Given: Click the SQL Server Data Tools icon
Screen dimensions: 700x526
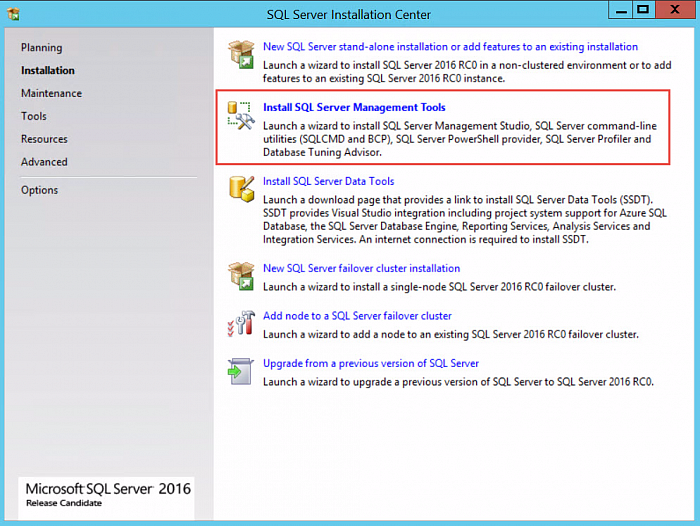Looking at the screenshot, I should tap(241, 188).
